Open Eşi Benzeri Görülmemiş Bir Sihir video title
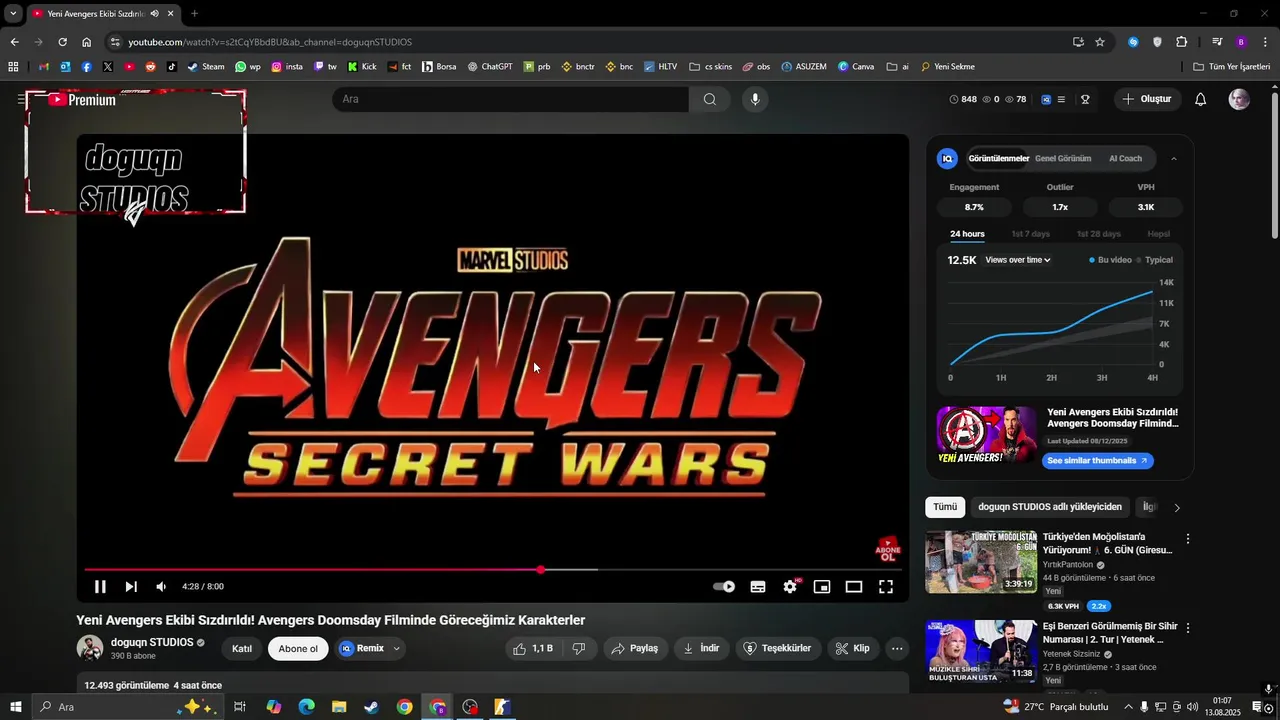Image resolution: width=1280 pixels, height=720 pixels. click(x=1110, y=633)
